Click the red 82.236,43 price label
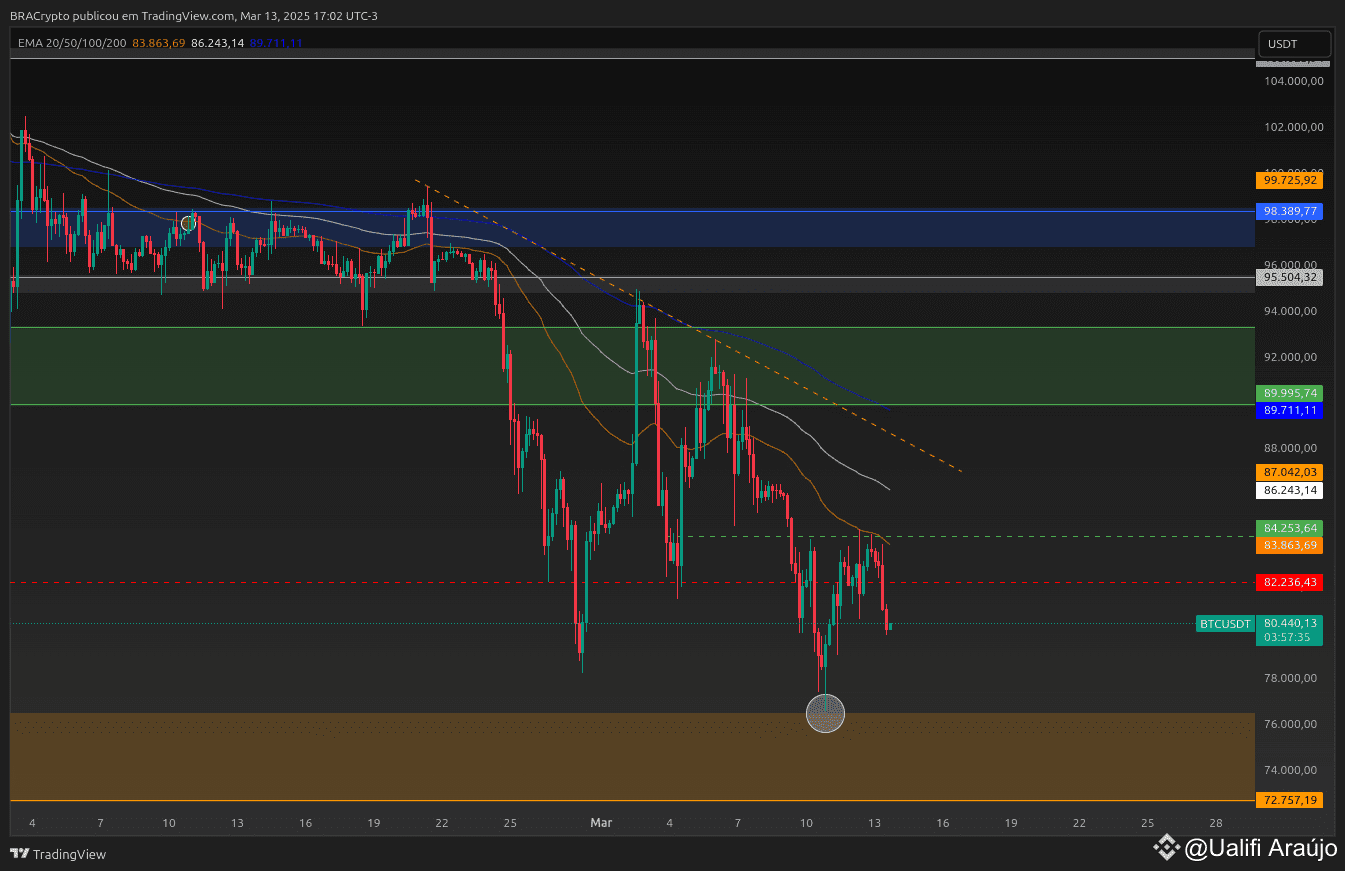The height and width of the screenshot is (871, 1345). pyautogui.click(x=1289, y=581)
